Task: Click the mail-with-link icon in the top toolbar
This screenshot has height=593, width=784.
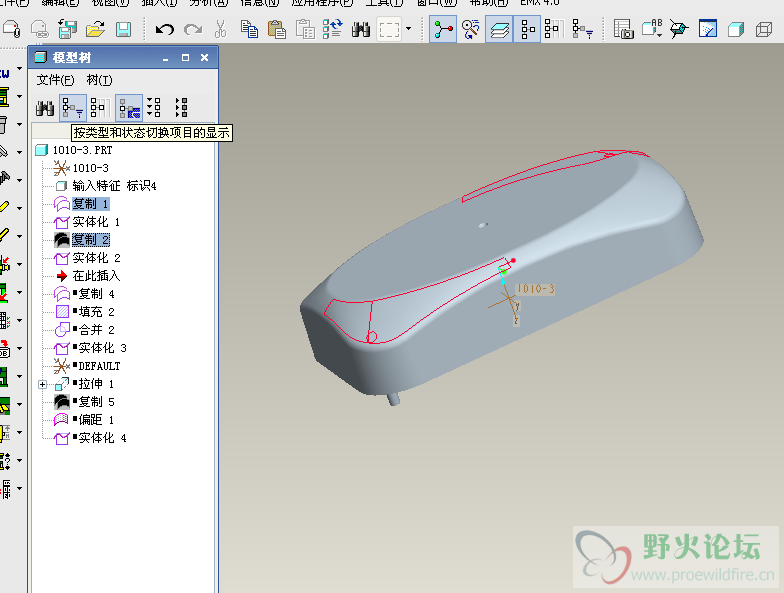Action: [39, 30]
